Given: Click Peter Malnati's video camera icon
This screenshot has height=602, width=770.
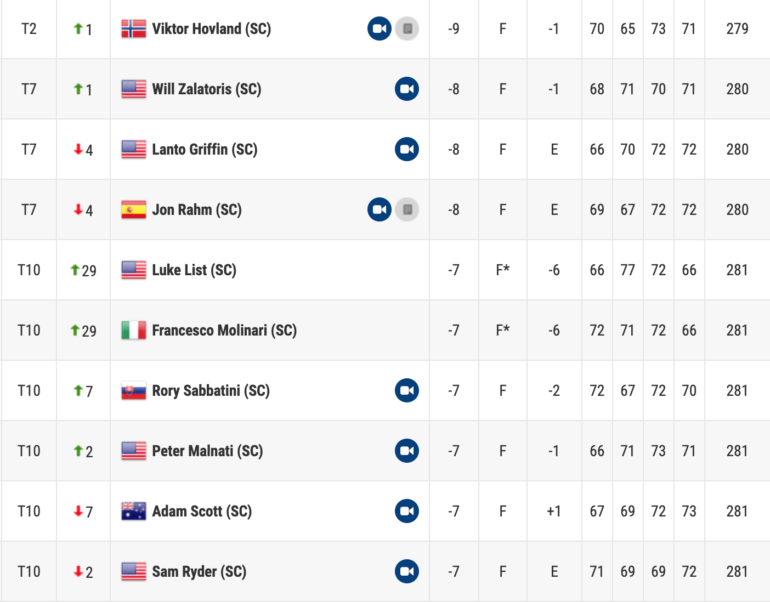Looking at the screenshot, I should coord(406,450).
